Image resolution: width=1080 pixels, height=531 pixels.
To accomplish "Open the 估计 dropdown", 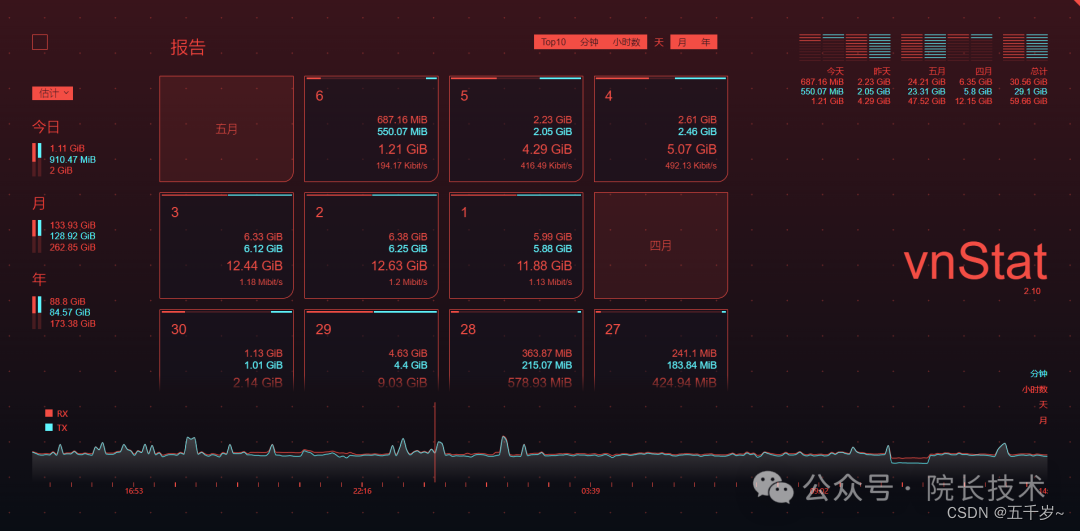I will tap(52, 93).
